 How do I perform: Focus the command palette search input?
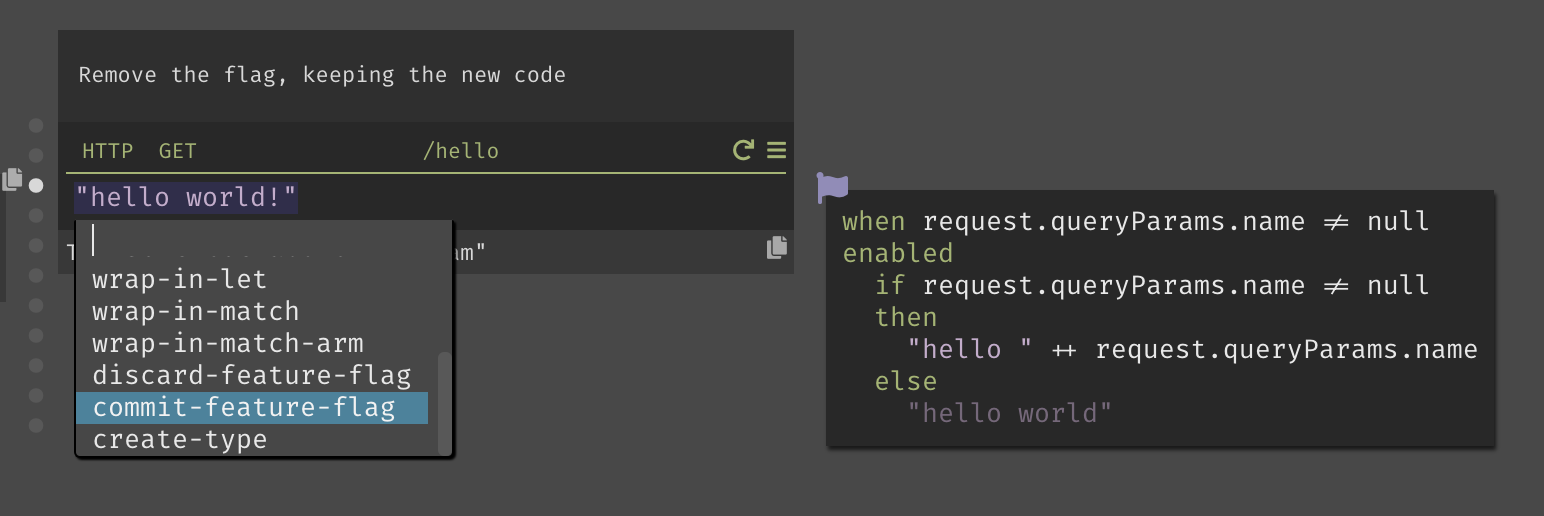point(264,241)
